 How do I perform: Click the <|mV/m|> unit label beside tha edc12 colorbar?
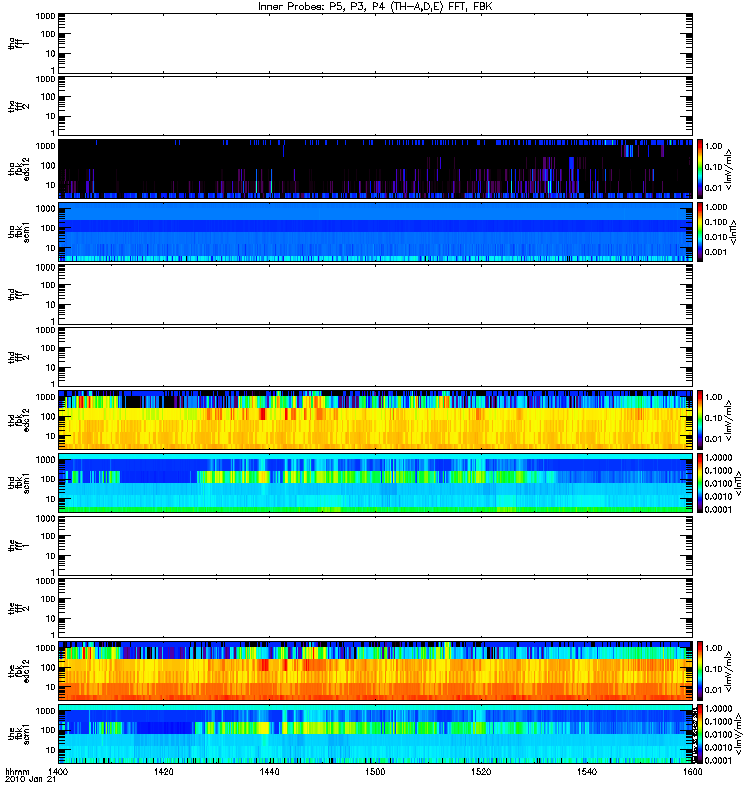coord(728,169)
